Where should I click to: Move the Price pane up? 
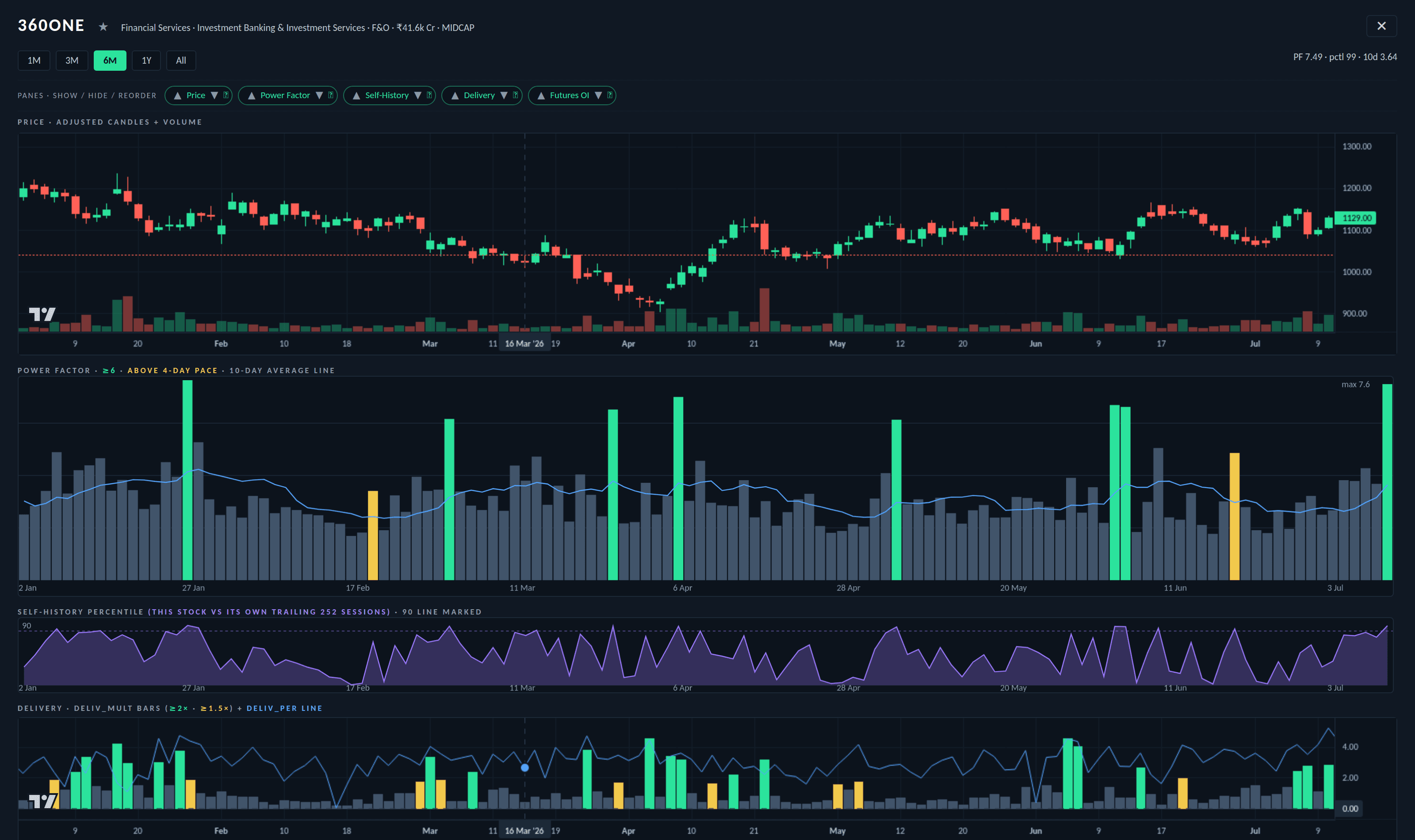[x=177, y=95]
